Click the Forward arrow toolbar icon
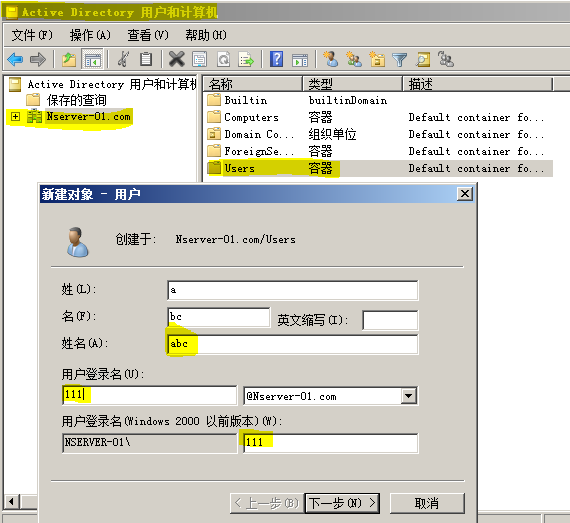The image size is (570, 523). 38,59
